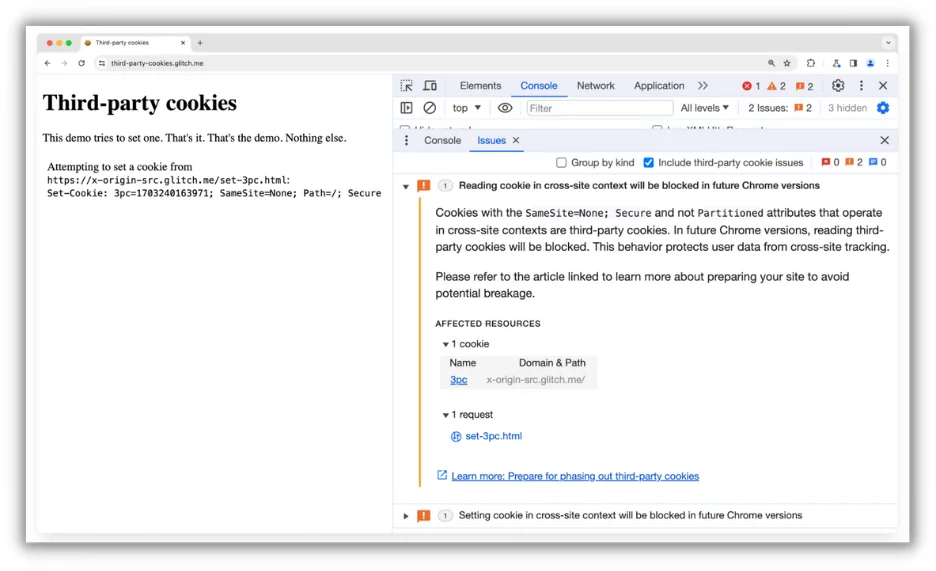Image resolution: width=936 pixels, height=571 pixels.
Task: Close the DevTools panel
Action: coord(883,86)
